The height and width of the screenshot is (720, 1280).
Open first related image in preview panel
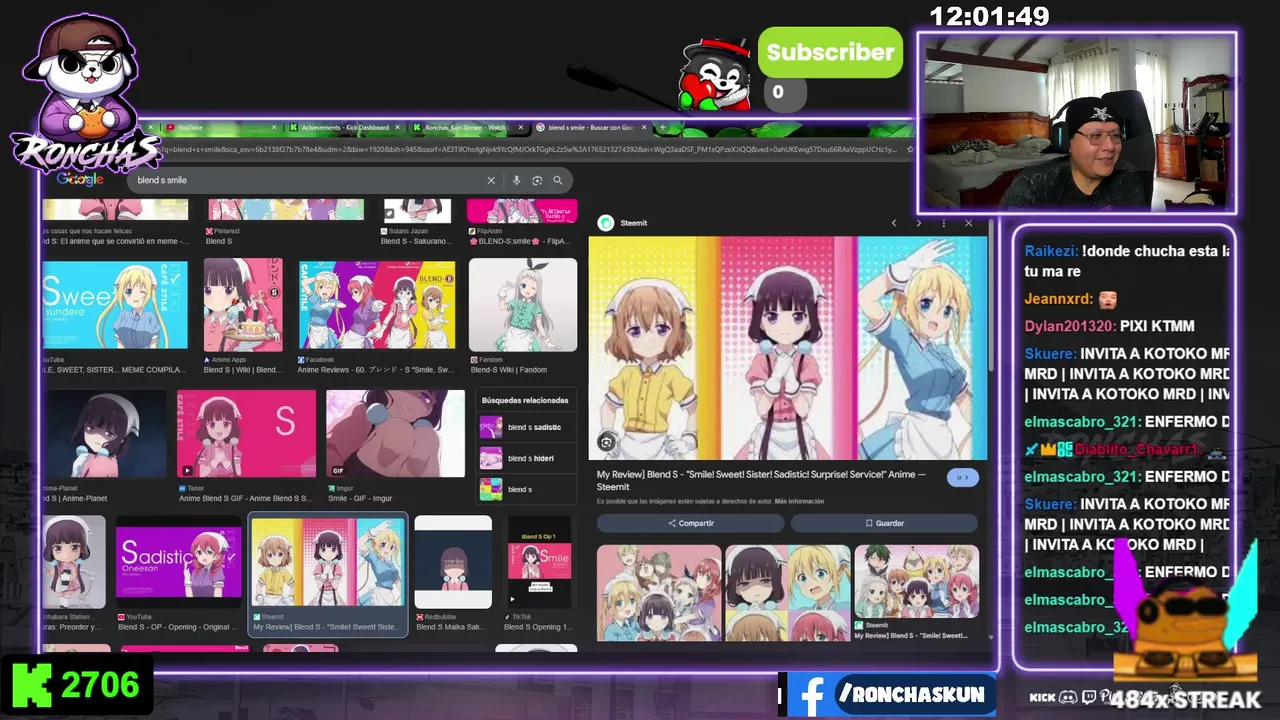(x=659, y=592)
